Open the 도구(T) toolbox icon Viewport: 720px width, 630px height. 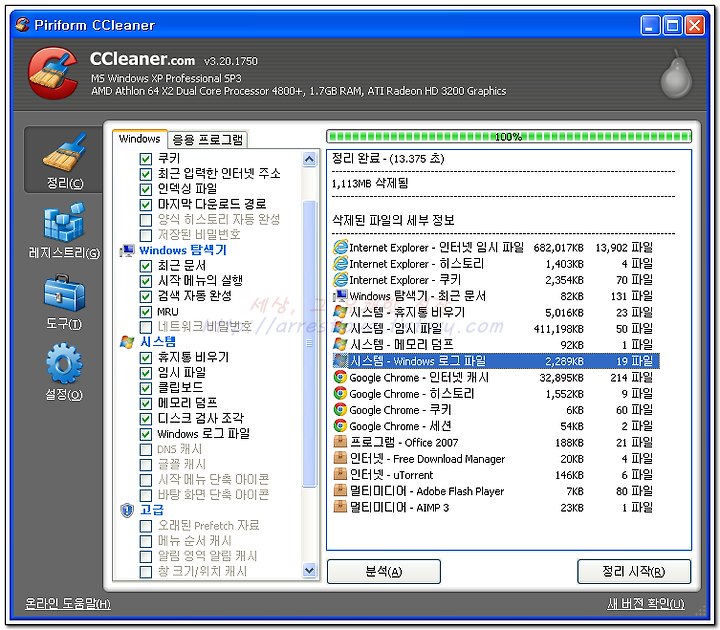pyautogui.click(x=64, y=293)
